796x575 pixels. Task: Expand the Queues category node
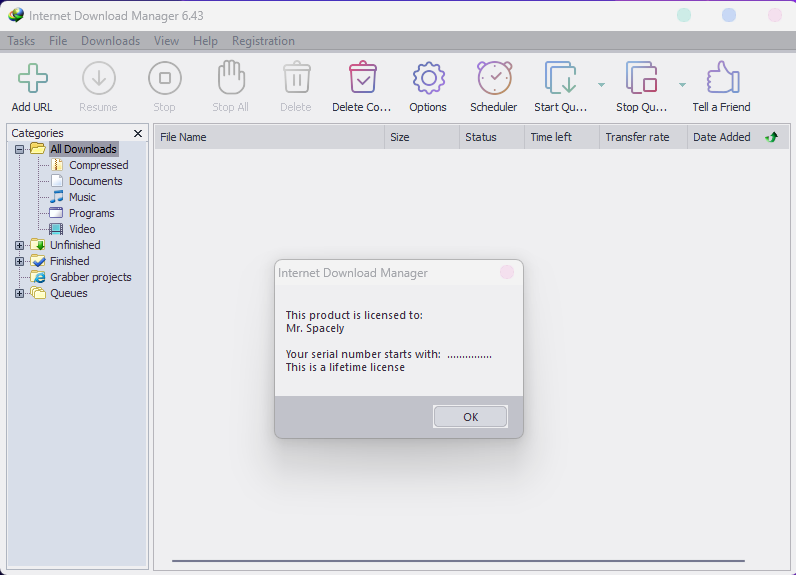click(19, 293)
